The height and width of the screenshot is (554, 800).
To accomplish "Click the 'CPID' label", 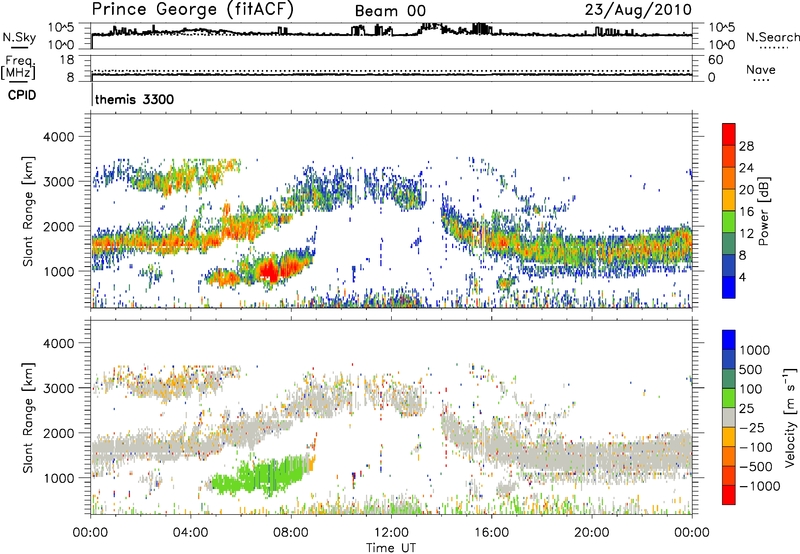I will (x=22, y=95).
